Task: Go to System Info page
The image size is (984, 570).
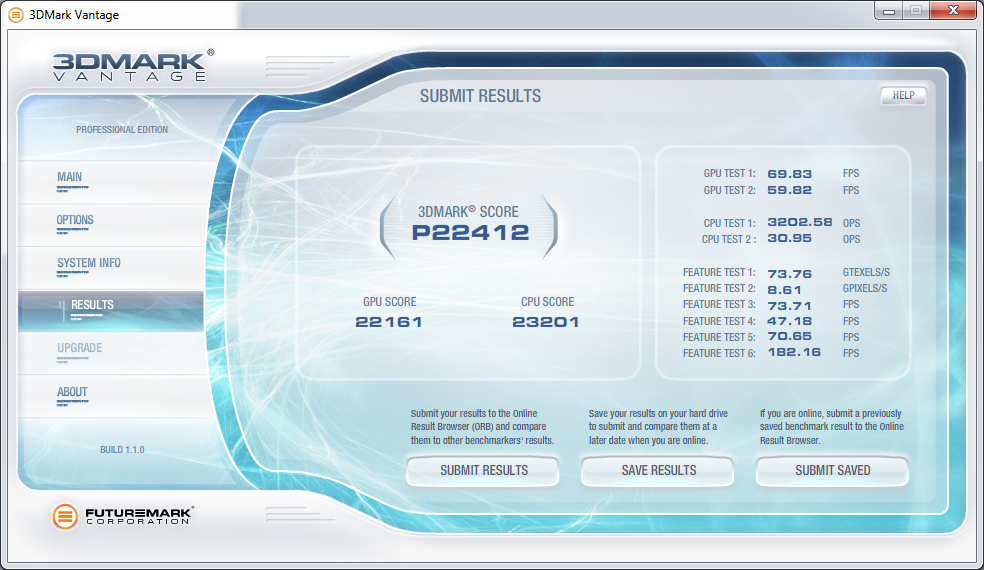Action: point(111,267)
